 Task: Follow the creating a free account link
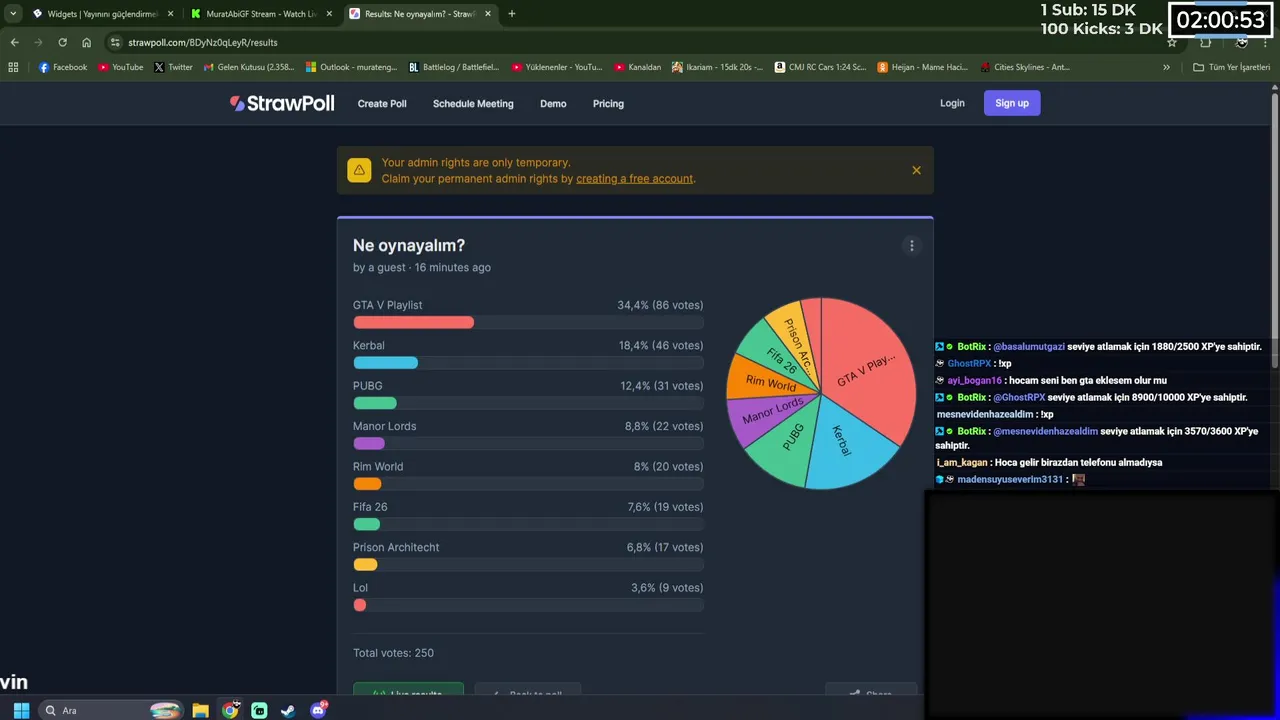(634, 178)
